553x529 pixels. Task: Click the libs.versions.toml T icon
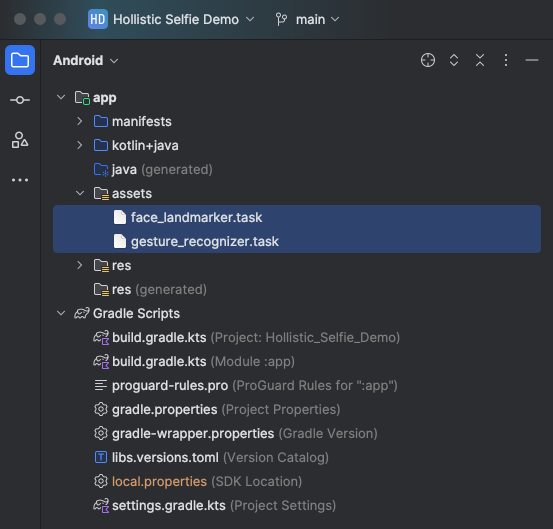click(101, 457)
